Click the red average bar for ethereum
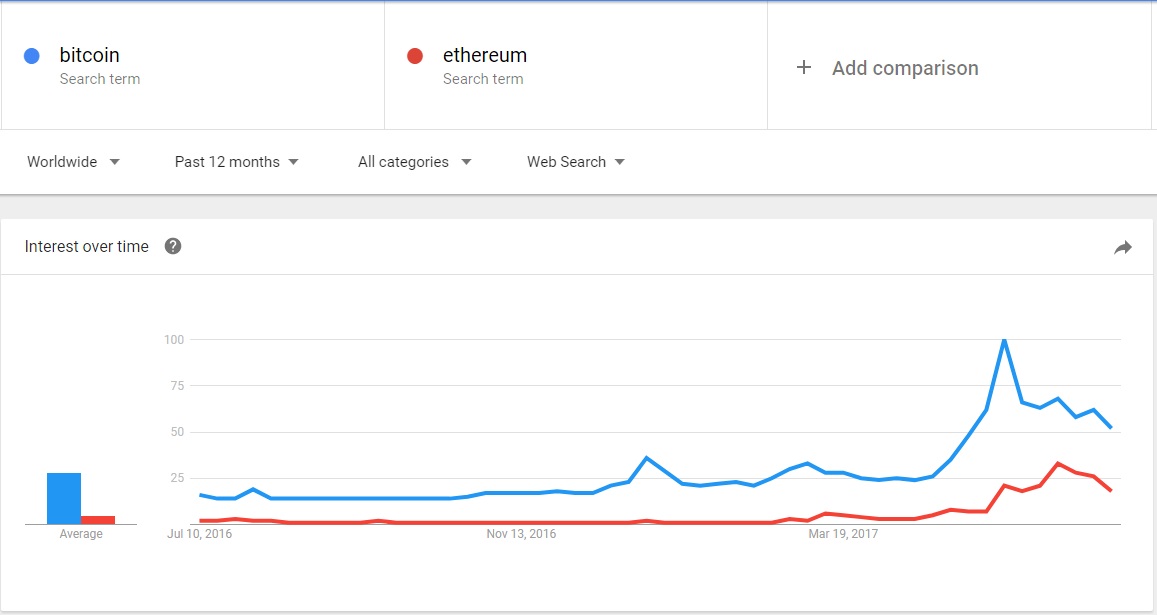1157x615 pixels. [x=98, y=519]
